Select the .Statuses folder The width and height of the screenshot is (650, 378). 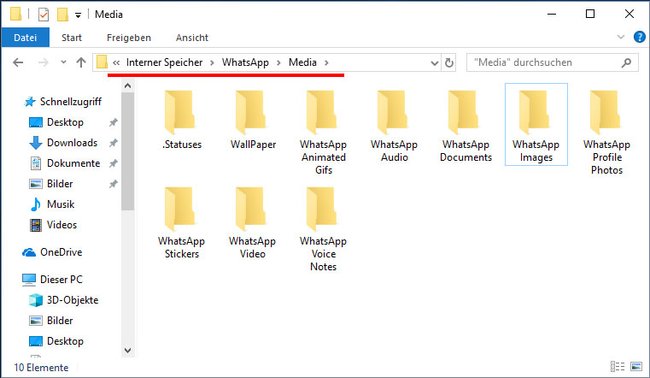181,120
